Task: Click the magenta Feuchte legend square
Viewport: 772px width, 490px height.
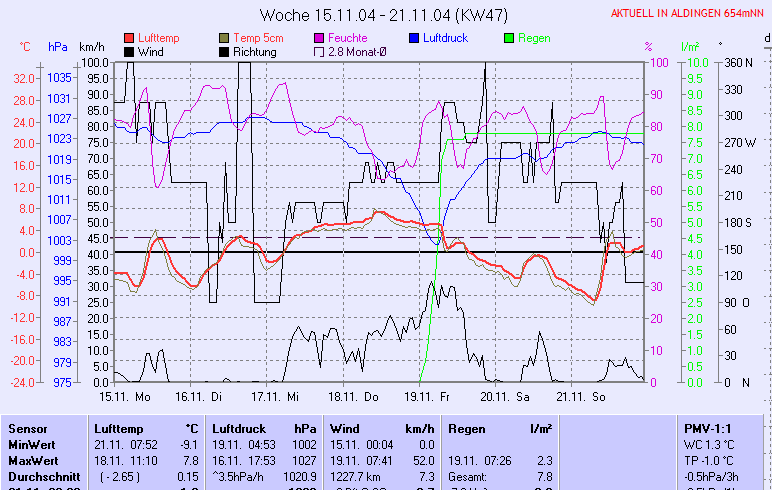Action: point(320,38)
